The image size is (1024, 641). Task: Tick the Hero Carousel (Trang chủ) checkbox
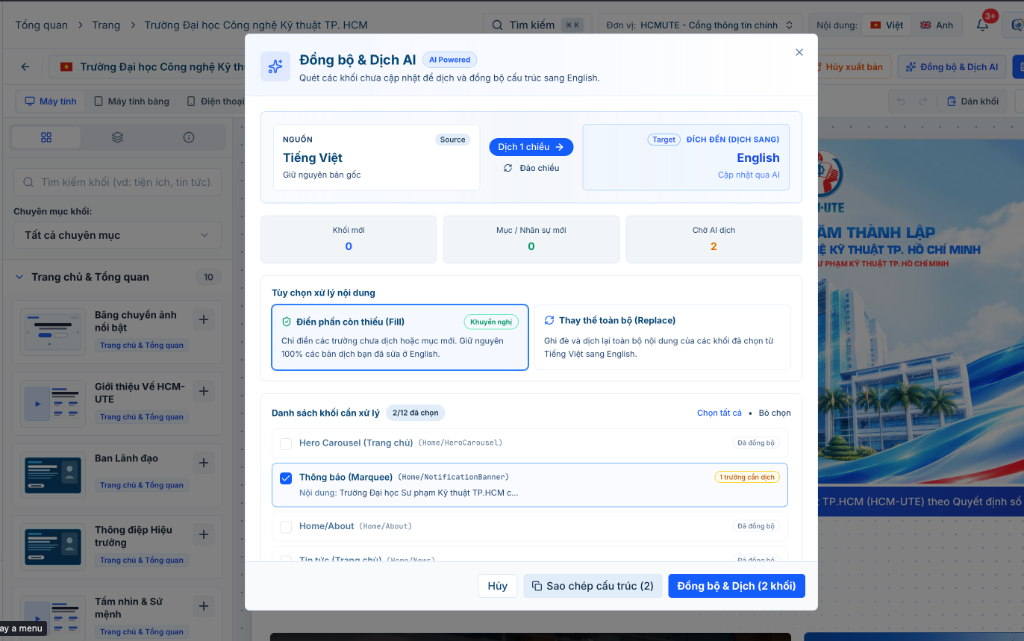[286, 444]
